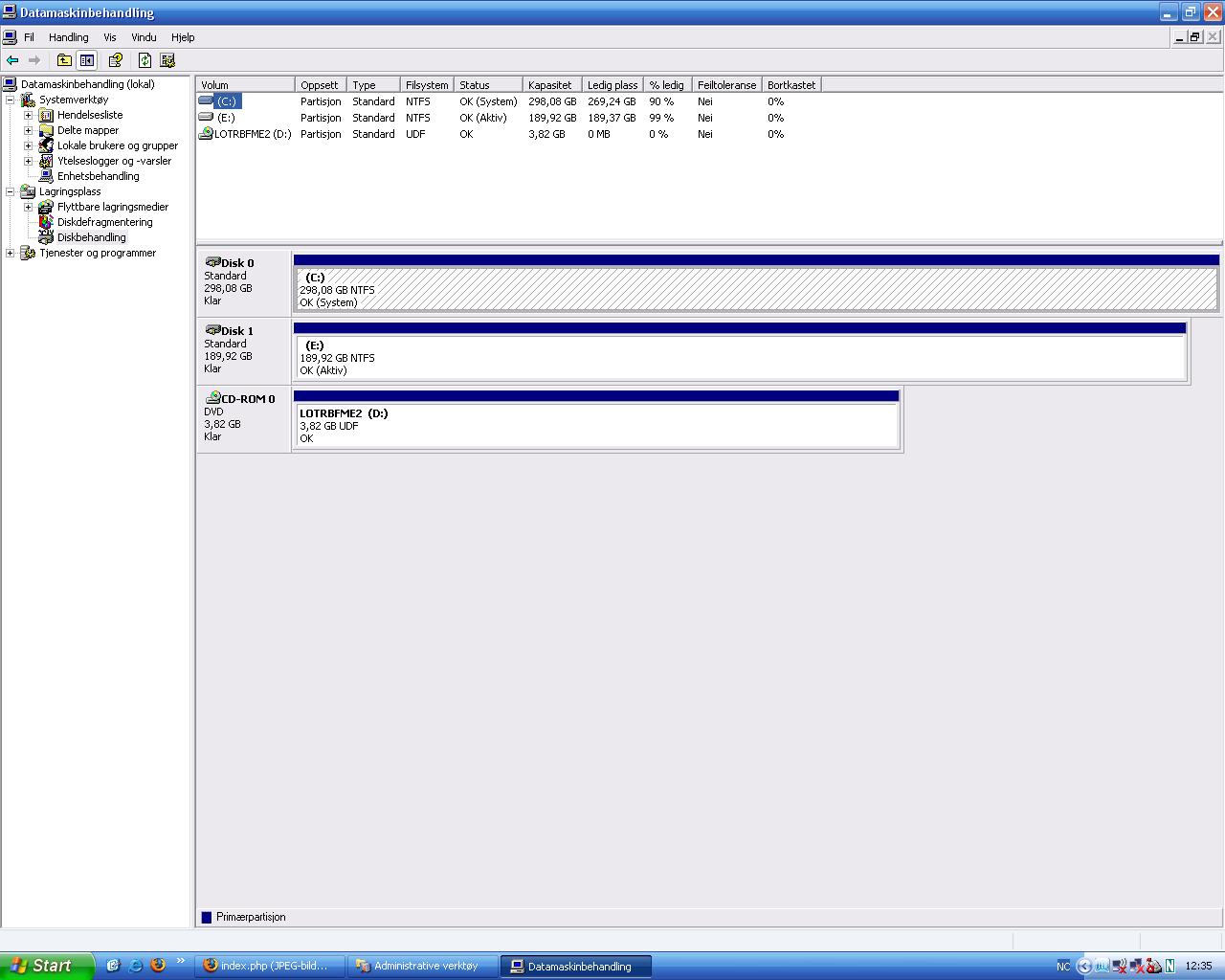
Task: Click the Ytelseslogger og -varsler icon
Action: 46,161
